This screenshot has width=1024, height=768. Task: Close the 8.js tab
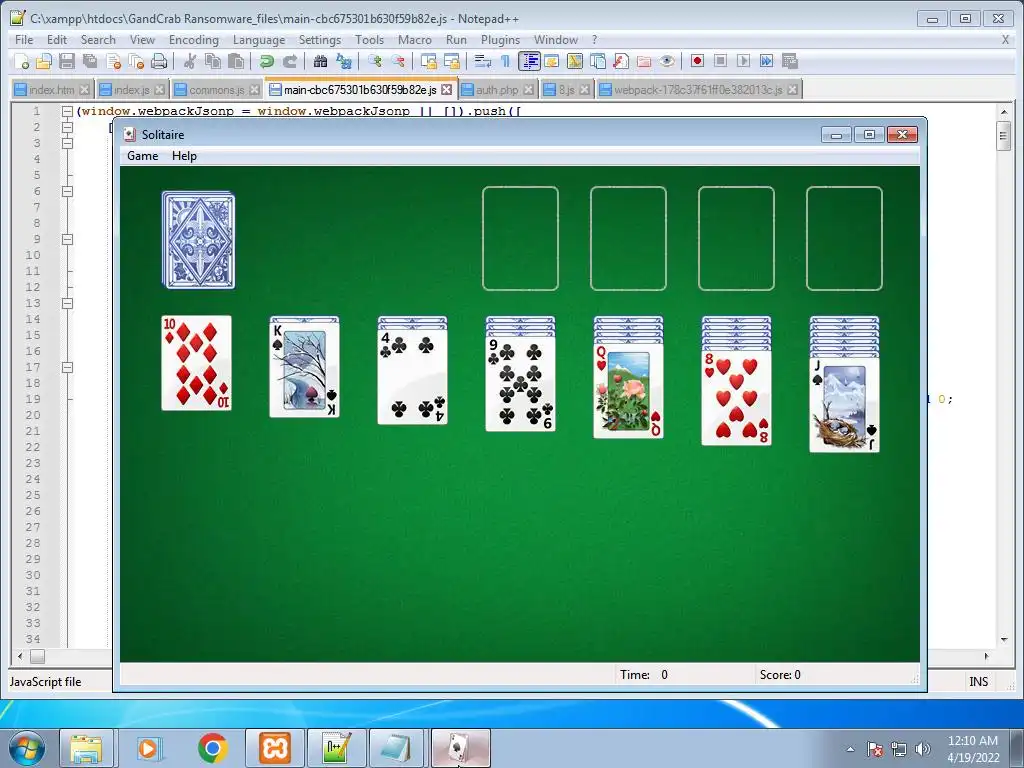tap(584, 89)
